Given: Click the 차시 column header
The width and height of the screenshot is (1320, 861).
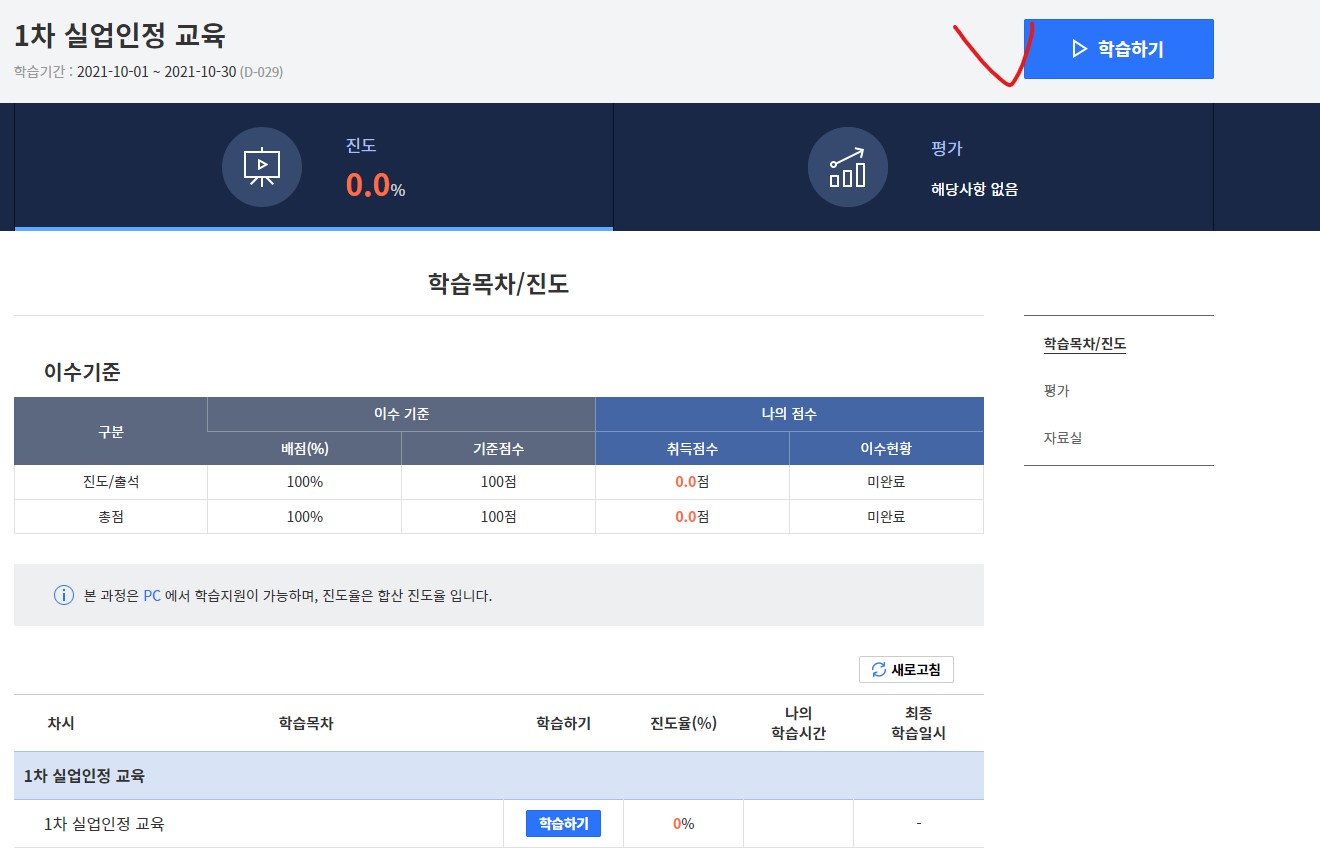Looking at the screenshot, I should [60, 723].
